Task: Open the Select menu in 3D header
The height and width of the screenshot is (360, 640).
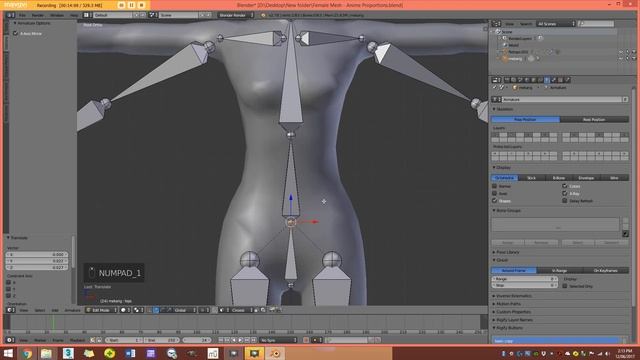Action: [x=40, y=310]
